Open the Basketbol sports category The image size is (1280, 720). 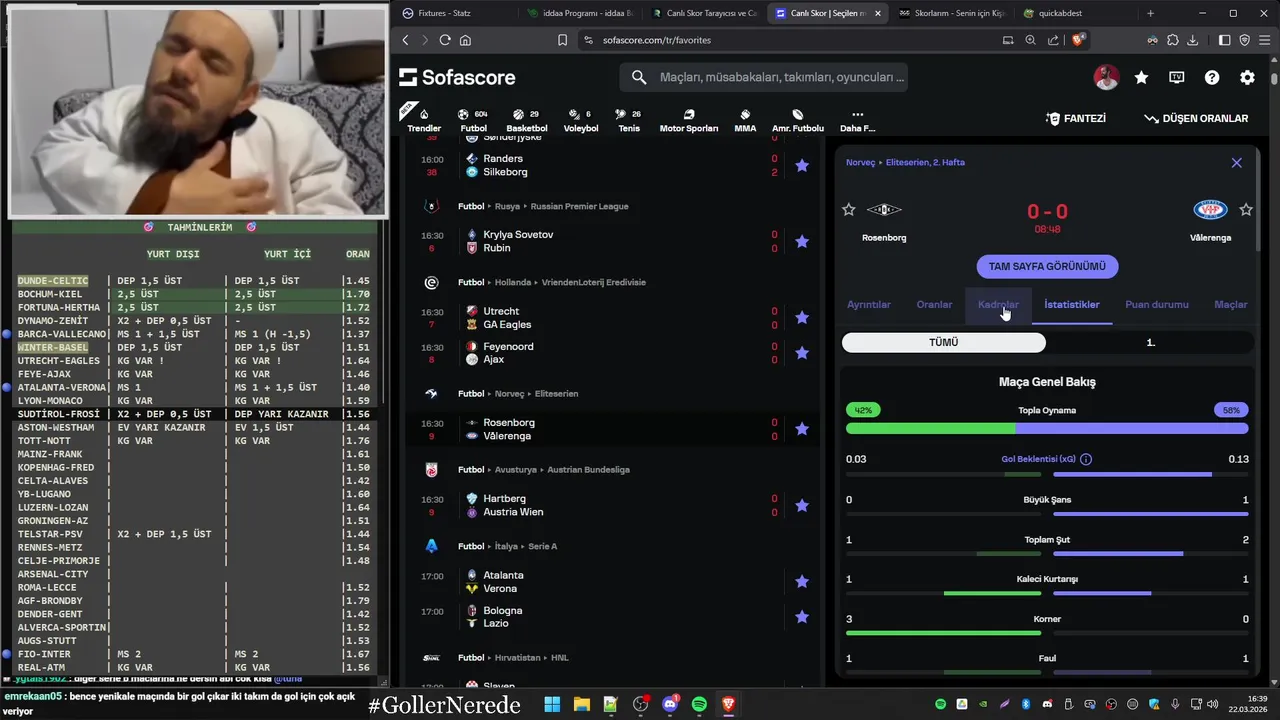526,120
